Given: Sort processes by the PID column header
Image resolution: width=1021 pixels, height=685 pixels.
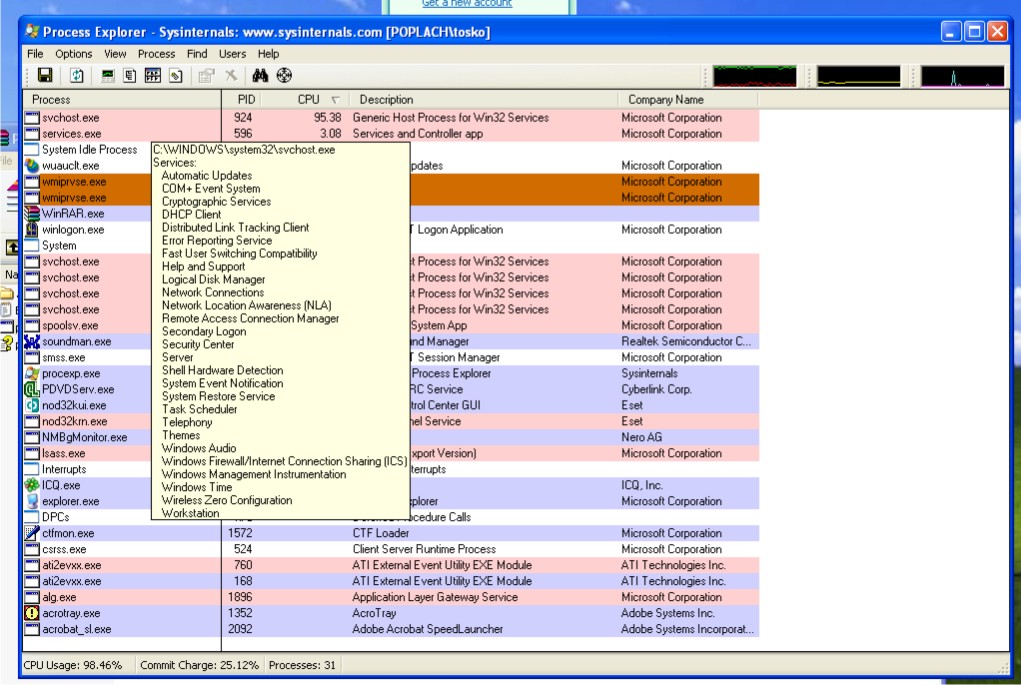Looking at the screenshot, I should coord(246,100).
